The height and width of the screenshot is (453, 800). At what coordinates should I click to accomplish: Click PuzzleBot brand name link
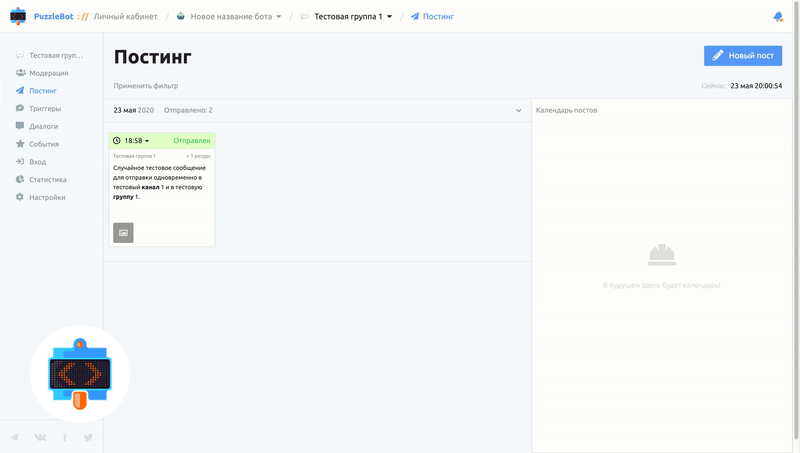(54, 16)
